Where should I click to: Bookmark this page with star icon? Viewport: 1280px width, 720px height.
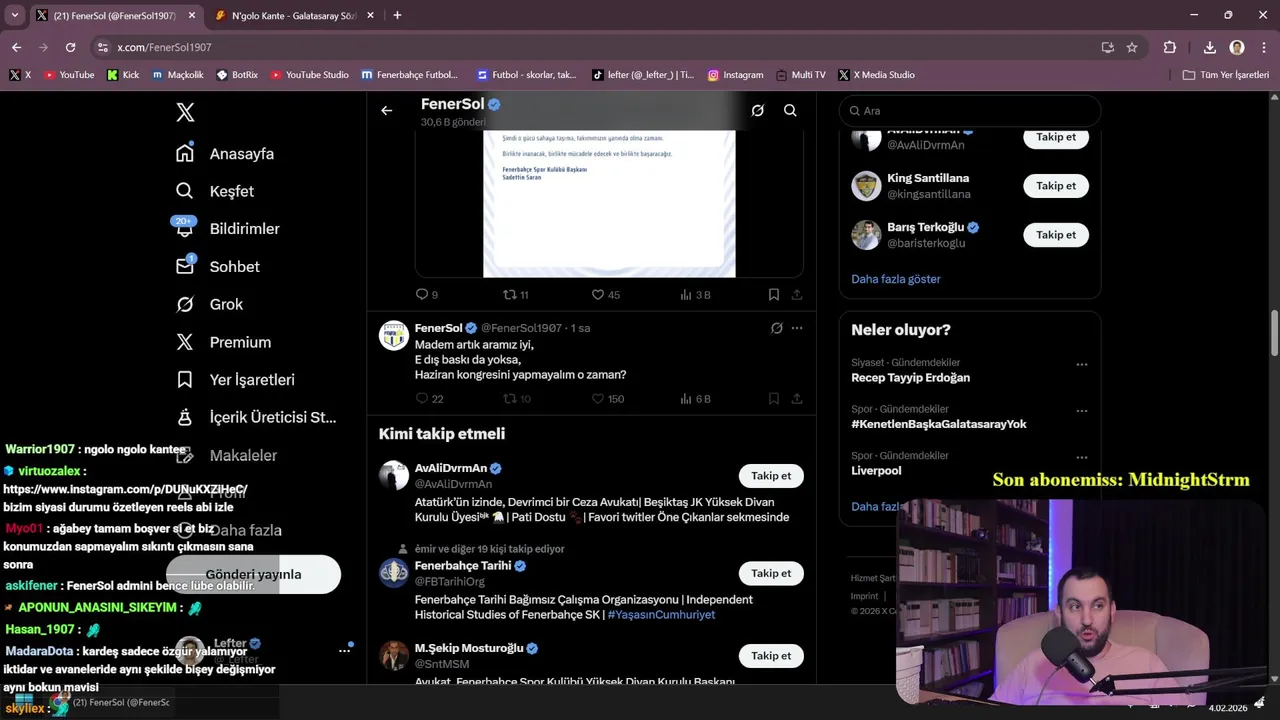(x=1132, y=47)
